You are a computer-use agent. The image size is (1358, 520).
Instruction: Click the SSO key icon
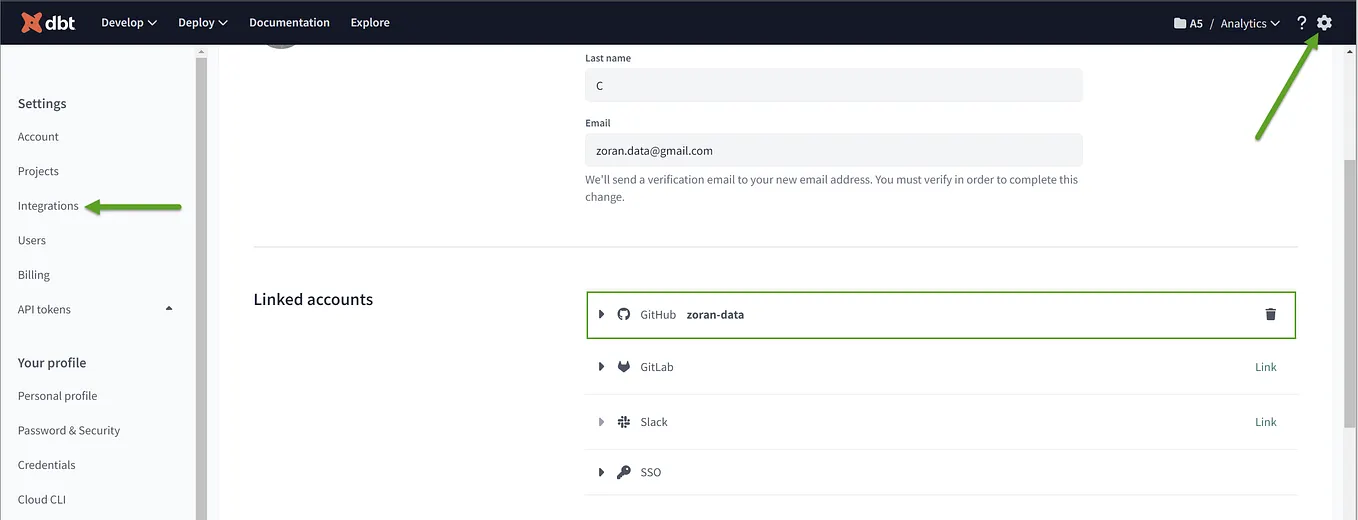[x=624, y=472]
